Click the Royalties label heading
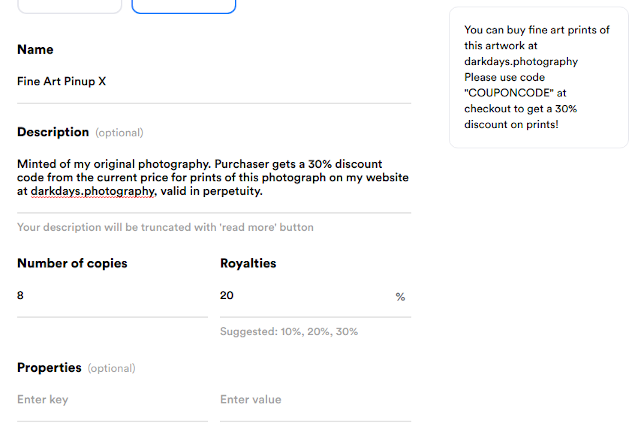 coord(248,264)
